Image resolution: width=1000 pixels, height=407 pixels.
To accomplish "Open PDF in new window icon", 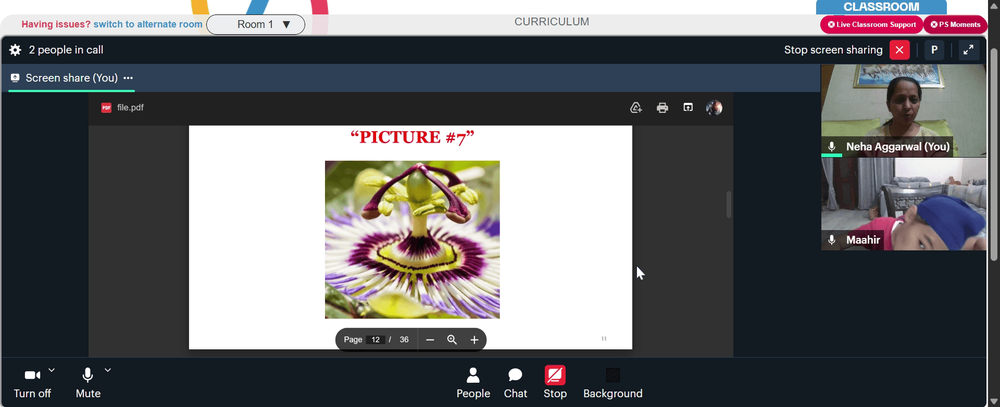I will 688,108.
